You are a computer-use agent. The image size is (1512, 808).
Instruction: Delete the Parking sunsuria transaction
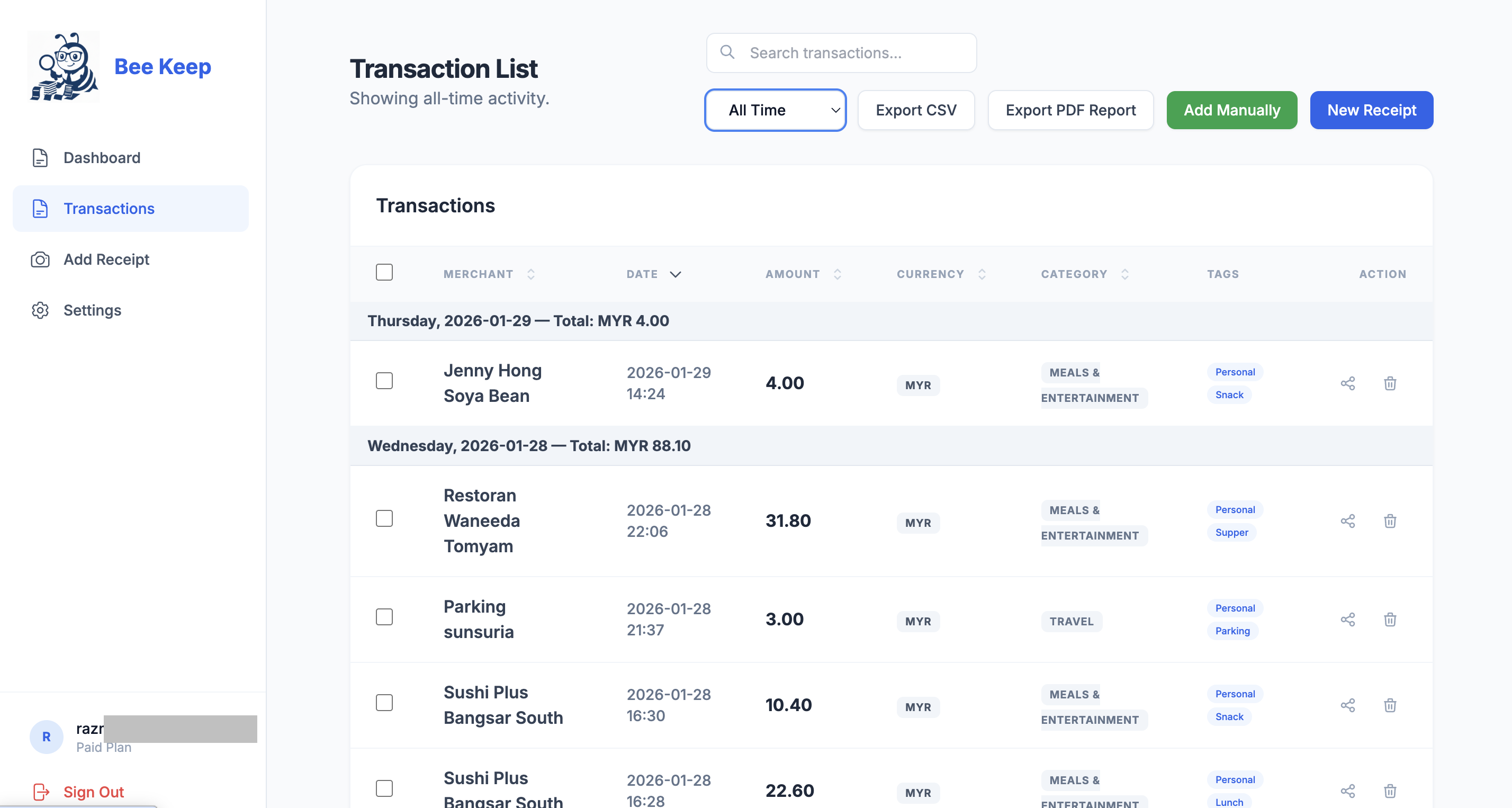tap(1390, 620)
